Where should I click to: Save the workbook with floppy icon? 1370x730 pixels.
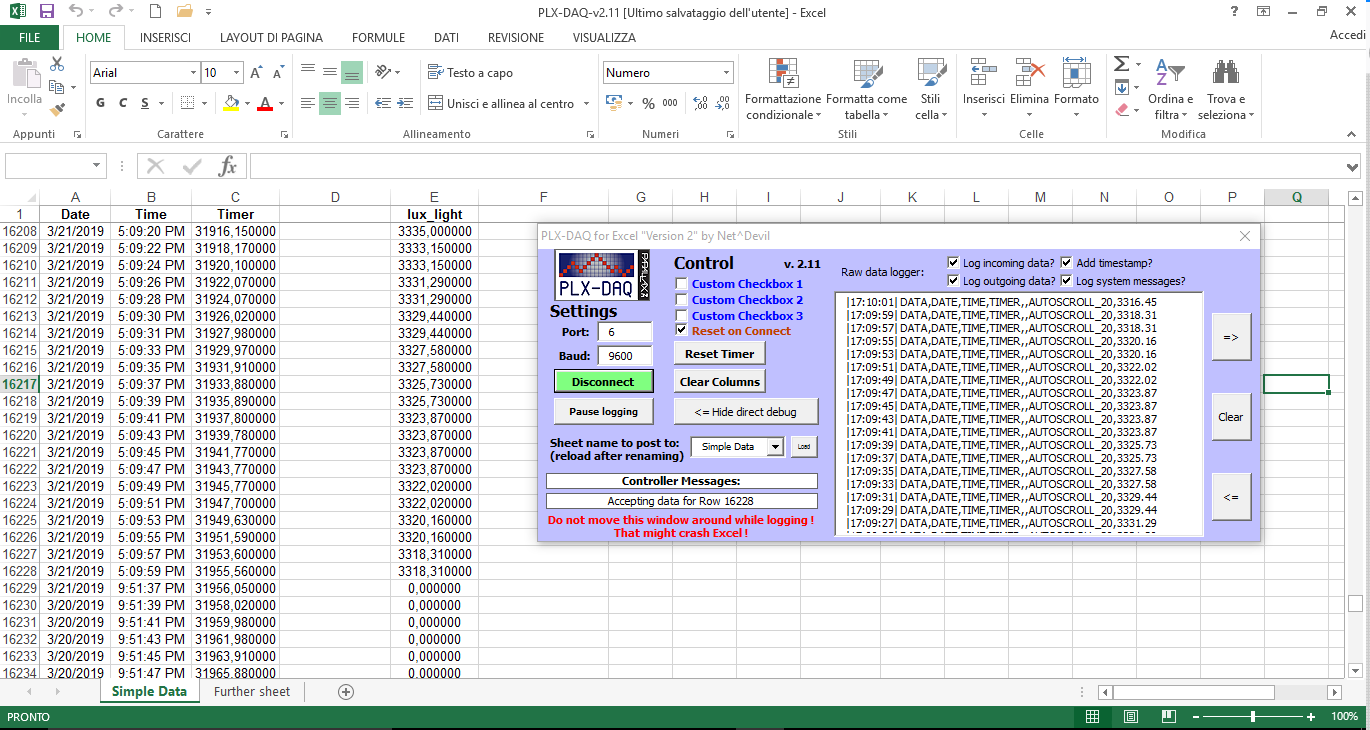tap(46, 12)
